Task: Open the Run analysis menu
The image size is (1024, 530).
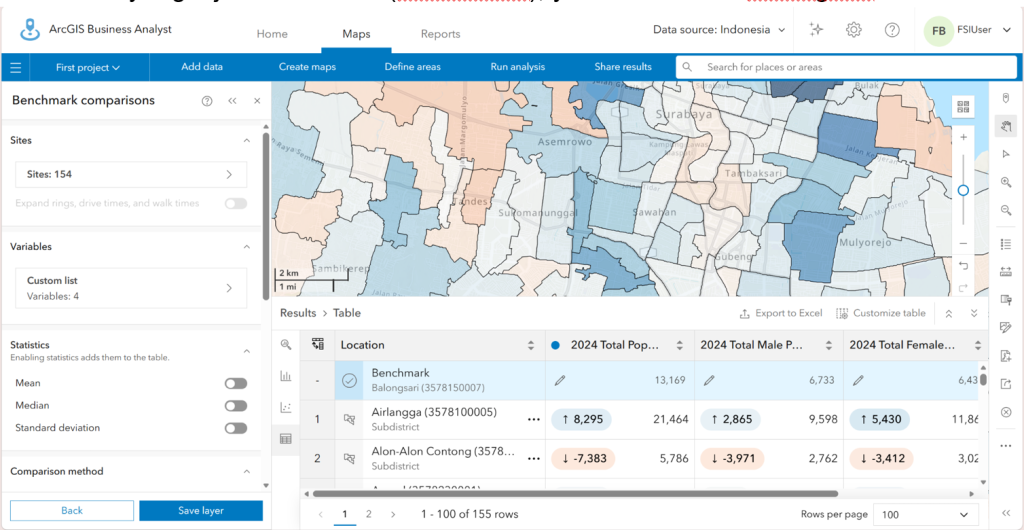Action: (517, 67)
